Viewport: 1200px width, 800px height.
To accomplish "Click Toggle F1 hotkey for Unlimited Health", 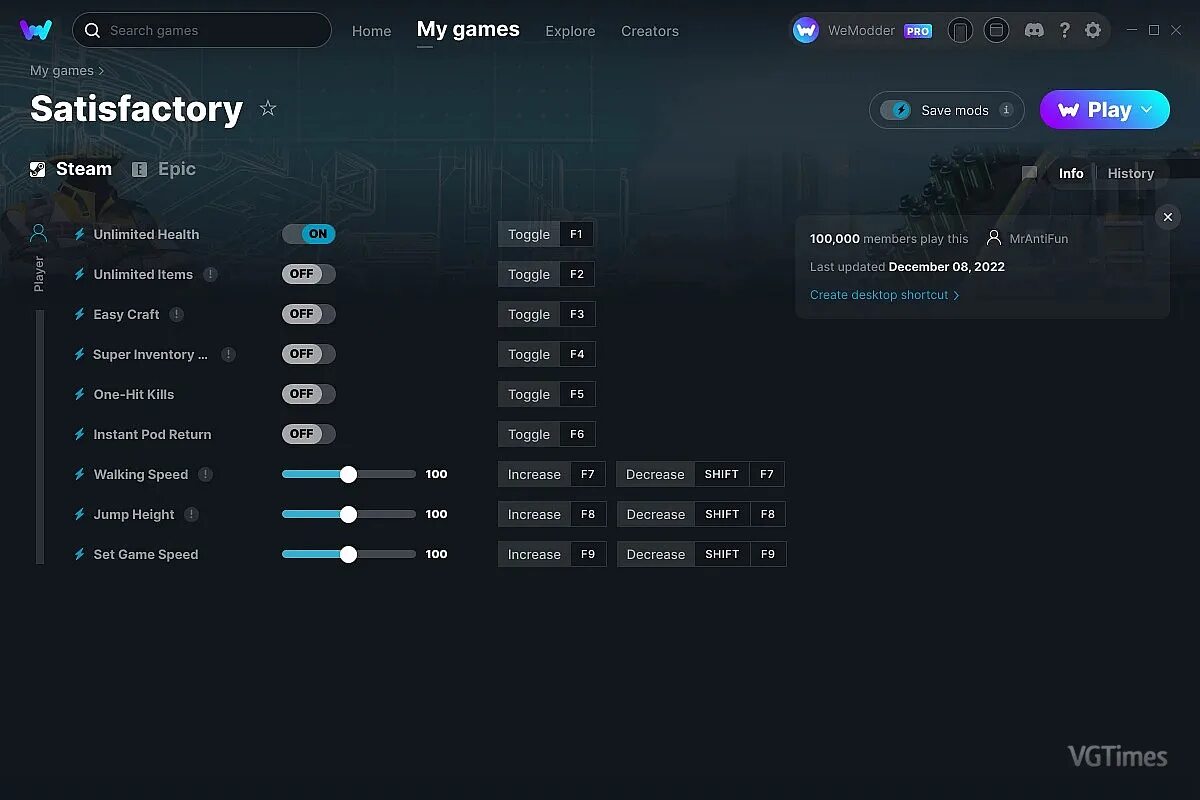I will 546,234.
